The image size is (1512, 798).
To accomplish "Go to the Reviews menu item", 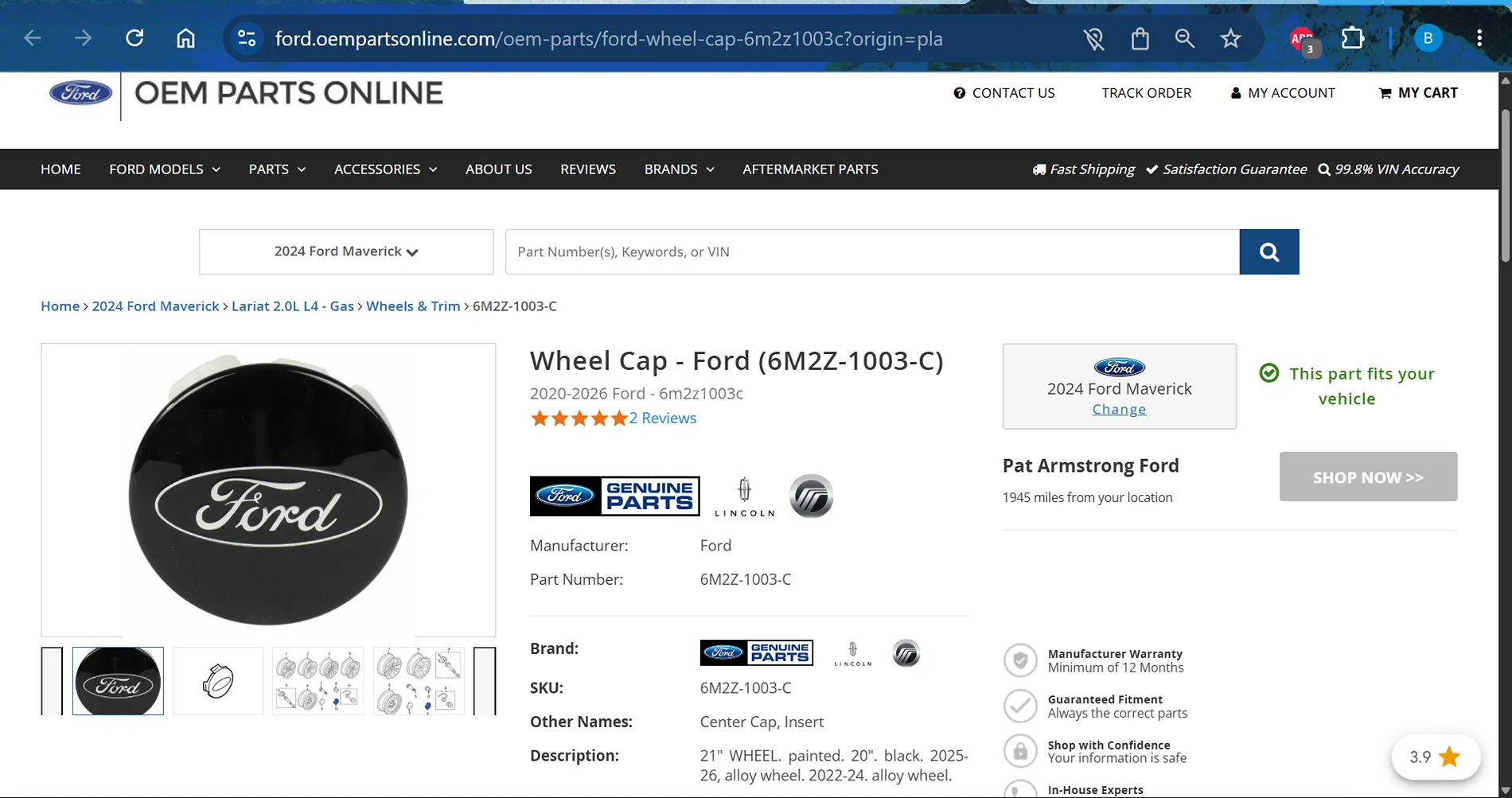I will [588, 169].
